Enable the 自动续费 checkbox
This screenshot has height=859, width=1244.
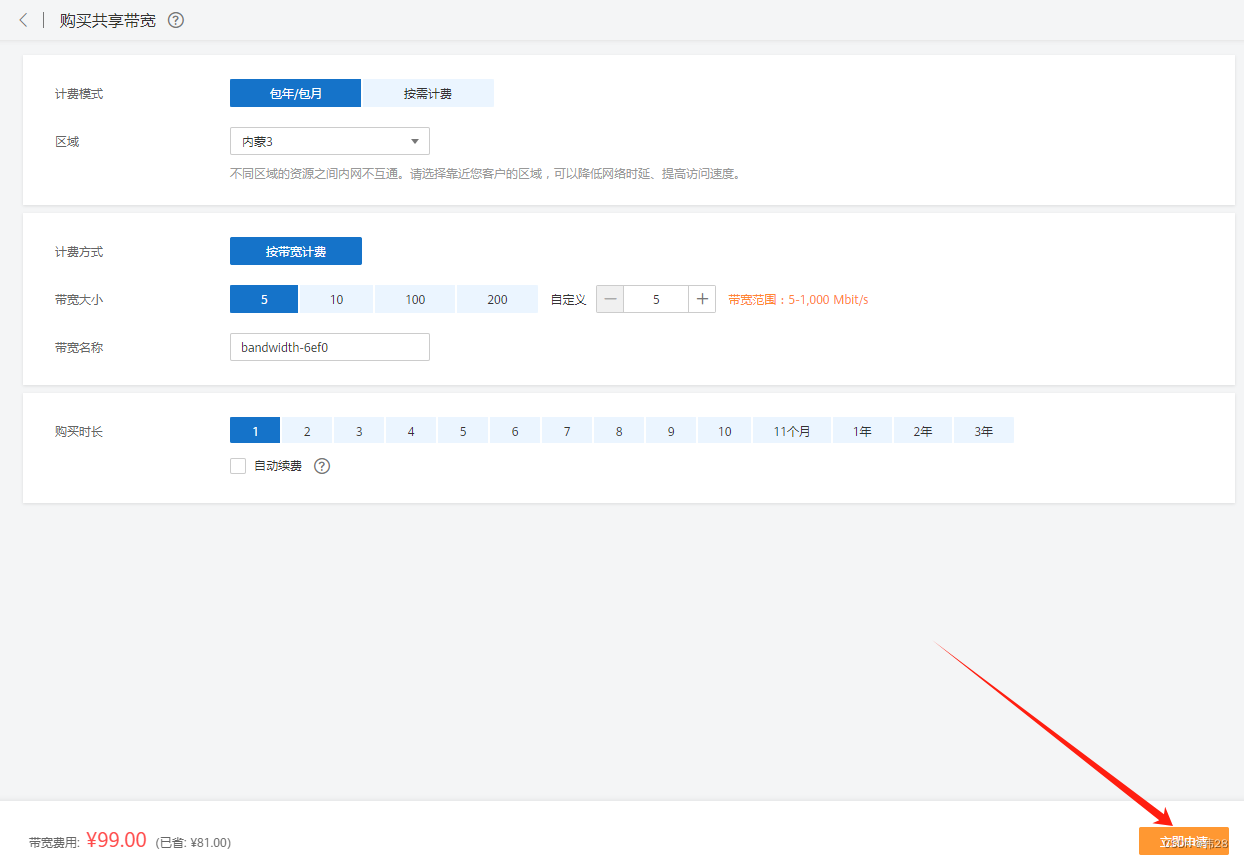point(238,466)
